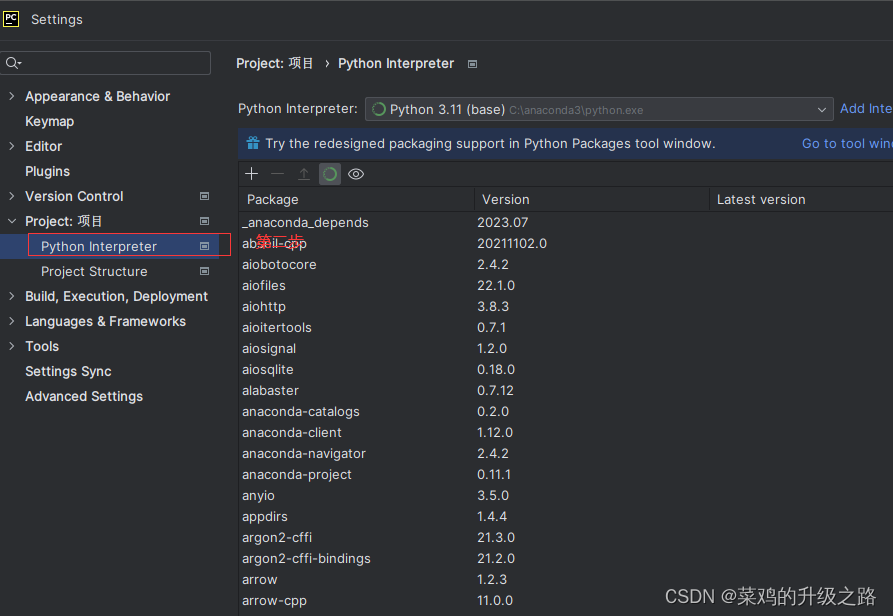The width and height of the screenshot is (893, 616).
Task: Select the anaconda-navigator package row
Action: [x=566, y=454]
